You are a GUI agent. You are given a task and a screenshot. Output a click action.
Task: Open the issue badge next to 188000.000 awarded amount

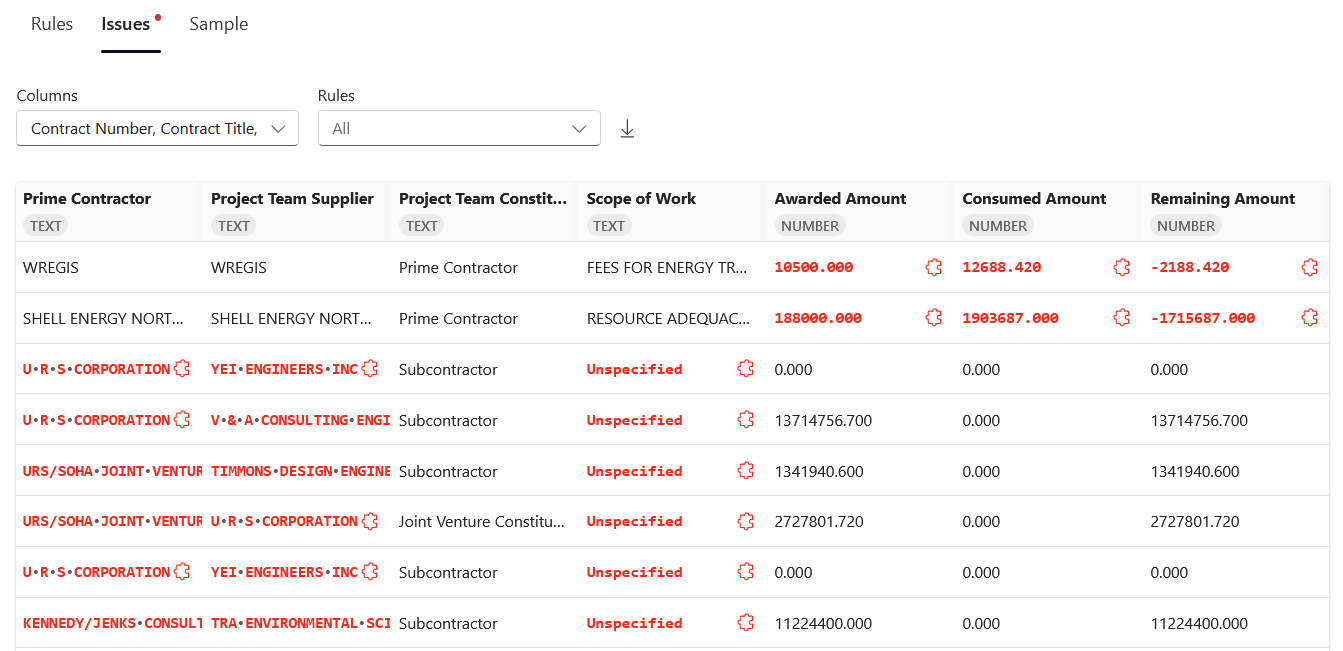click(933, 317)
